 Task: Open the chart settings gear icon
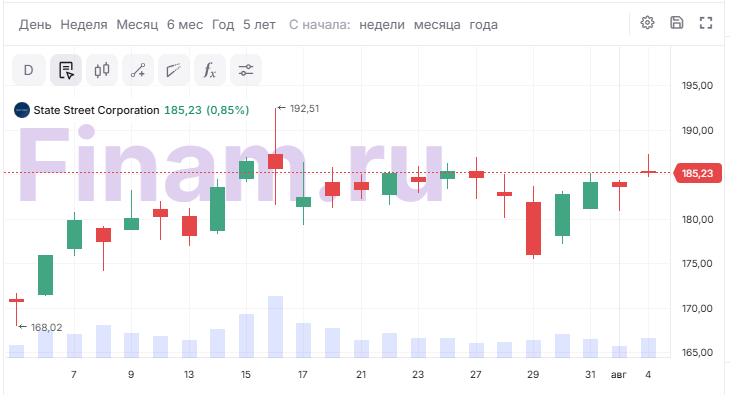(647, 22)
